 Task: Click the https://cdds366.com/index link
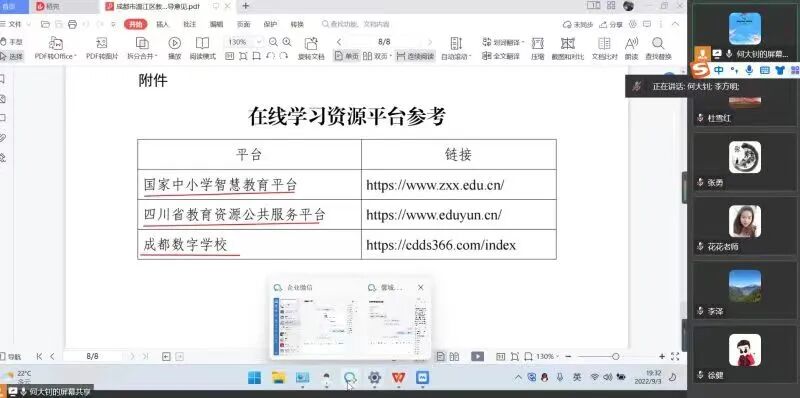(x=441, y=245)
